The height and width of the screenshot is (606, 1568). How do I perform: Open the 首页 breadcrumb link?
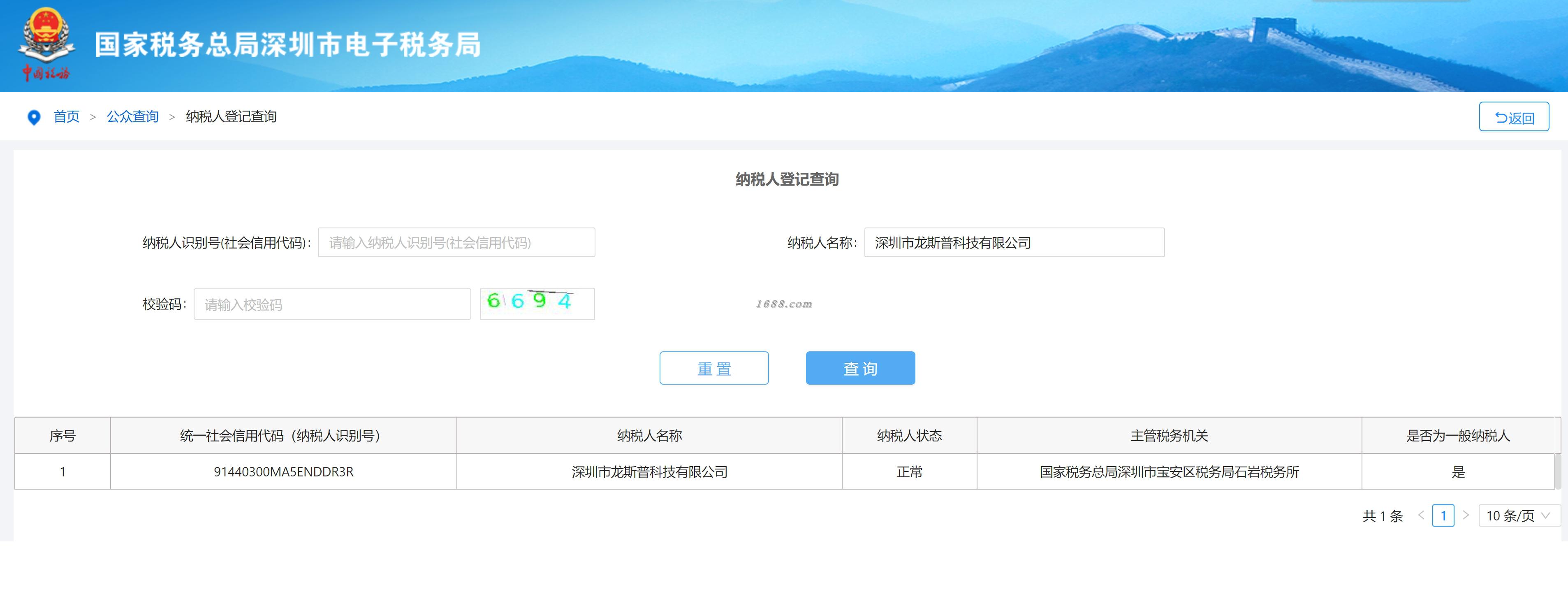pos(66,116)
